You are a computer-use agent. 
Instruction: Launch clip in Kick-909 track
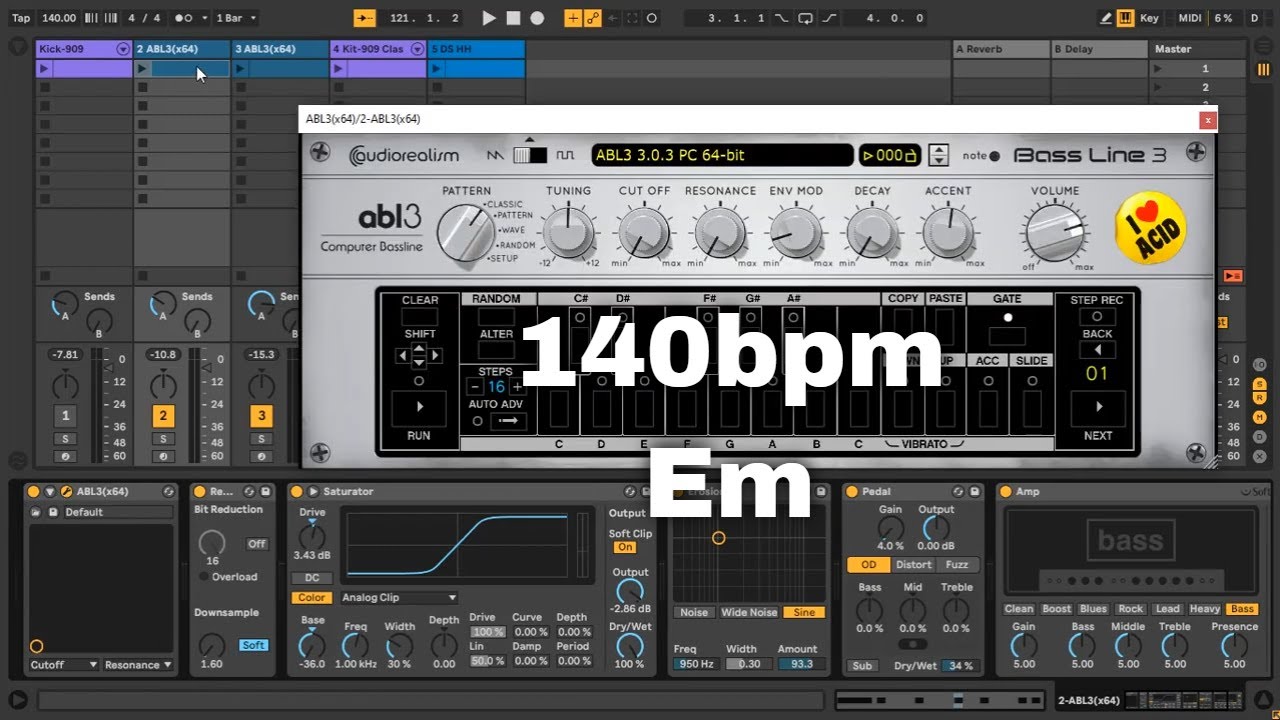tap(44, 69)
